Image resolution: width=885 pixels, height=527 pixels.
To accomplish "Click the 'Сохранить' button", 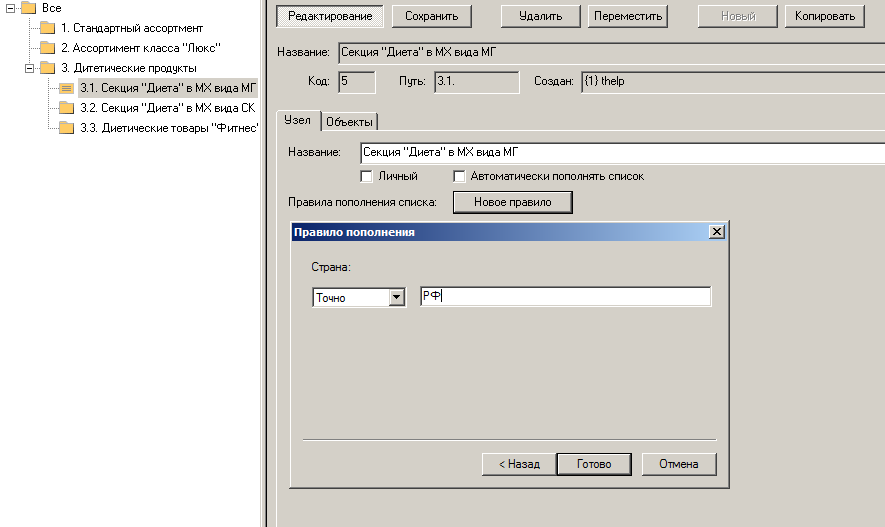I will (432, 16).
